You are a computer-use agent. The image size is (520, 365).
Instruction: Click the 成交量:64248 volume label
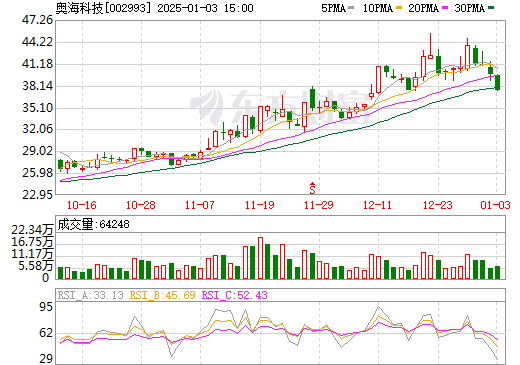[x=93, y=224]
